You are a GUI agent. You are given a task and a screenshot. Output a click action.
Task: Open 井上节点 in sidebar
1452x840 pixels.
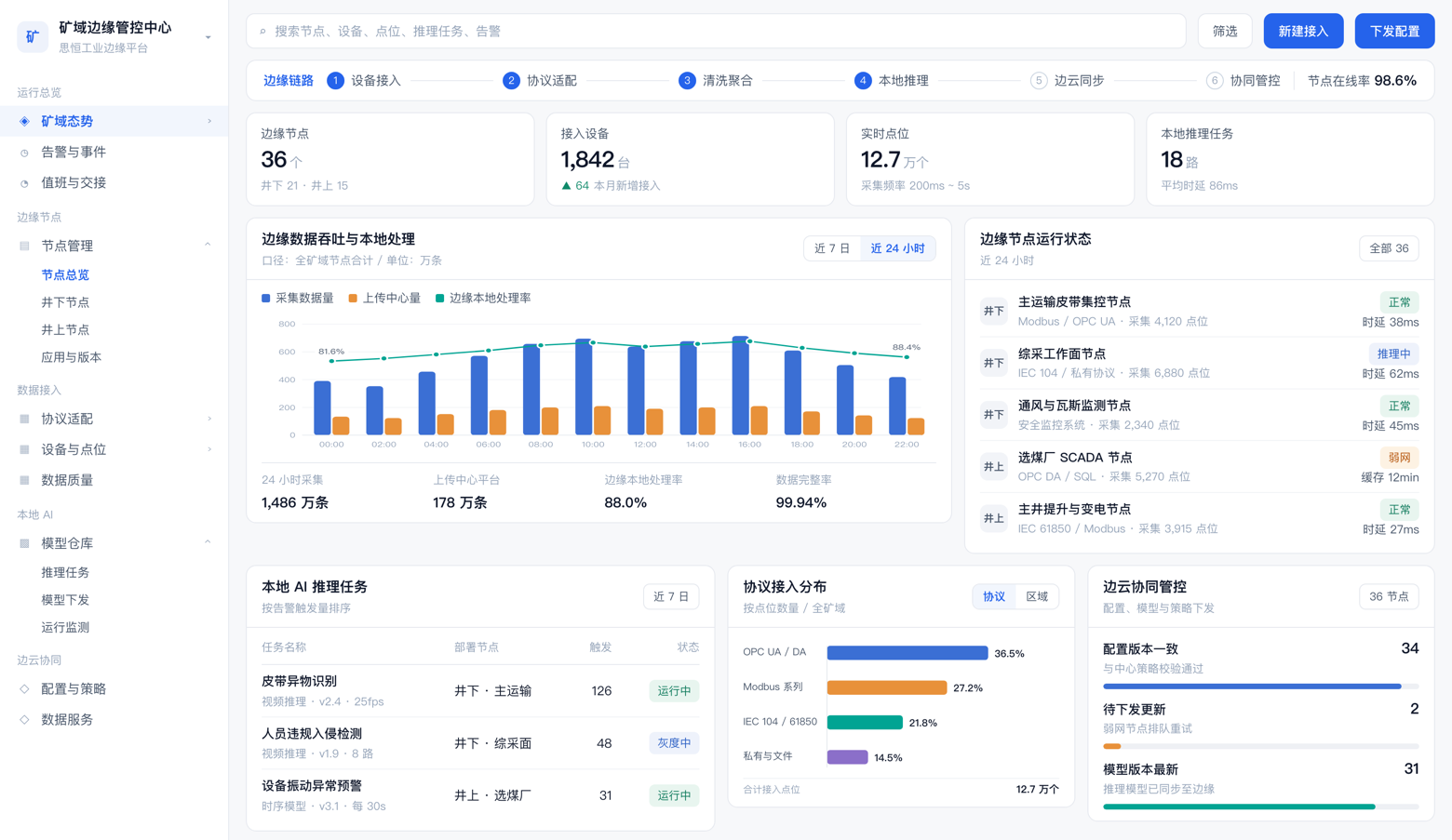pos(65,330)
